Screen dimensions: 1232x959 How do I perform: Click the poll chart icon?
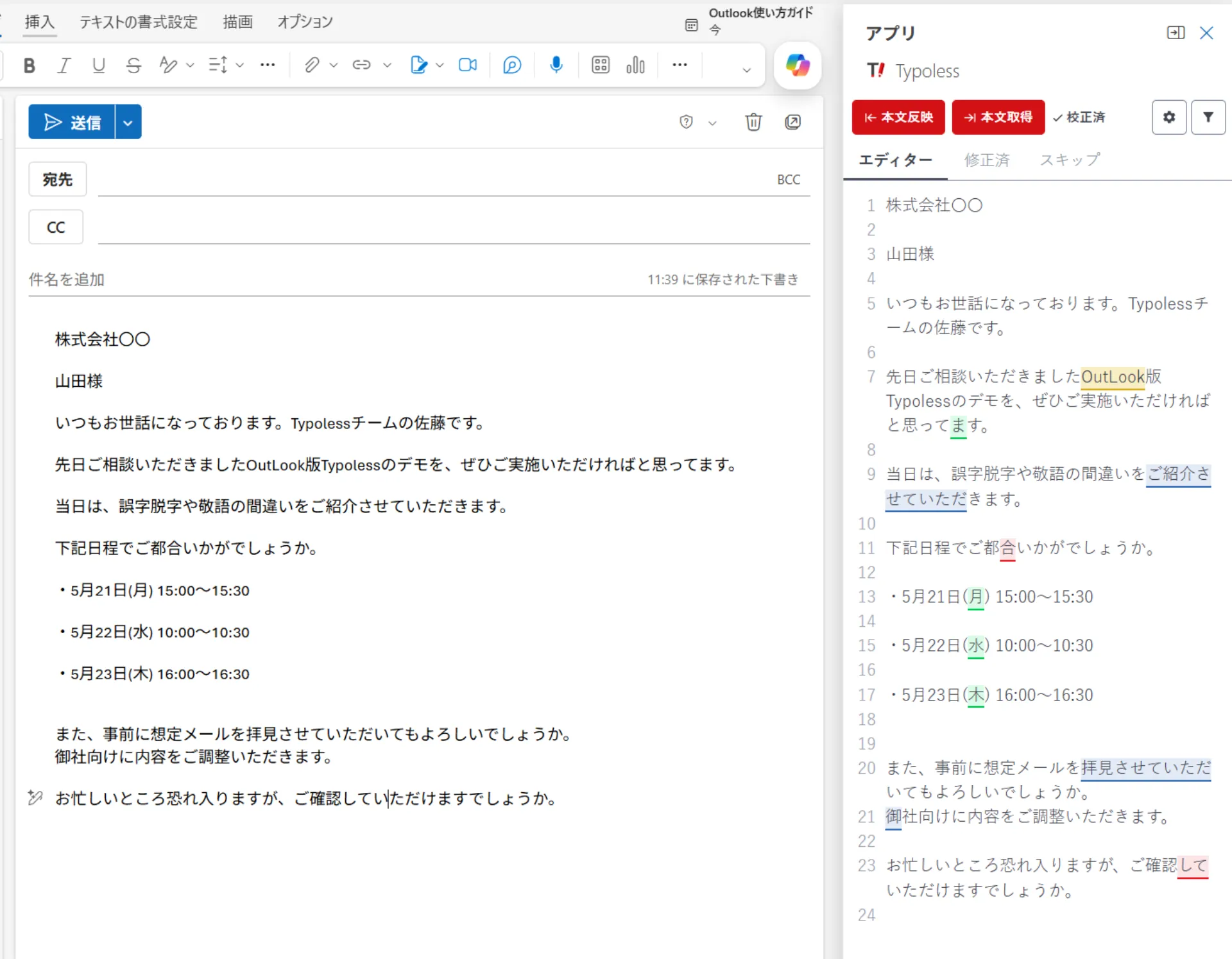click(x=635, y=65)
